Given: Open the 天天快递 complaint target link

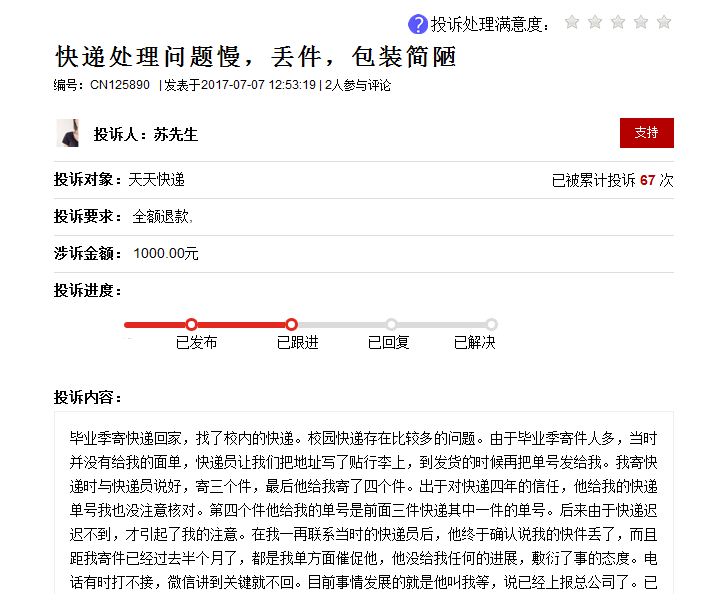Looking at the screenshot, I should [x=157, y=180].
